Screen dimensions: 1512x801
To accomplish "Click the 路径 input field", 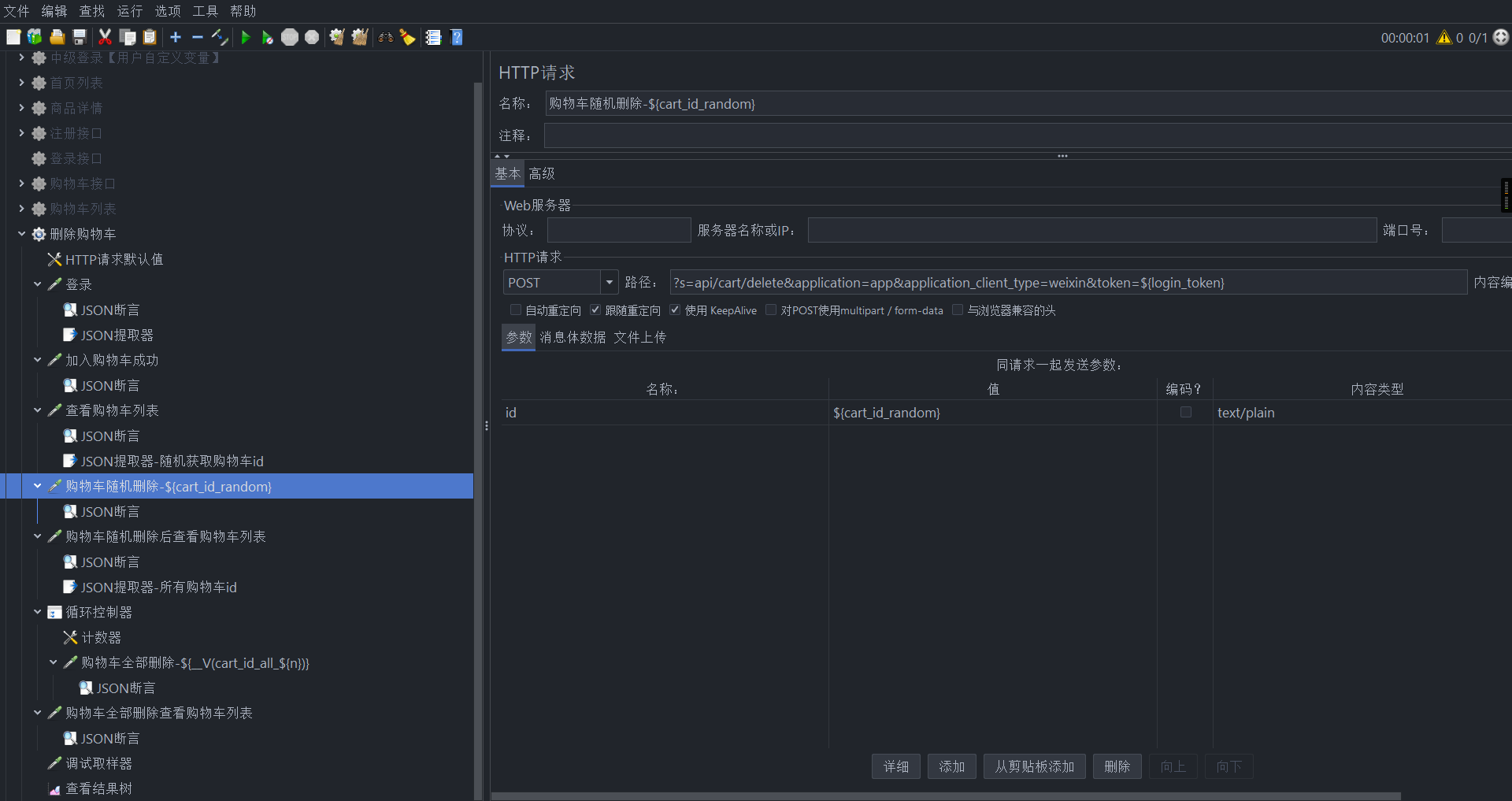I will [1068, 282].
